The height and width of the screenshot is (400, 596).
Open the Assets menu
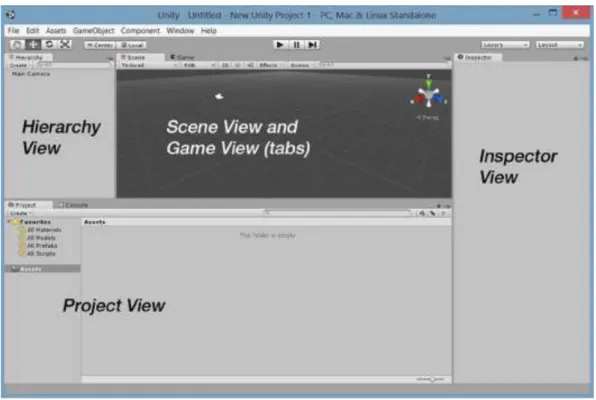[x=56, y=31]
